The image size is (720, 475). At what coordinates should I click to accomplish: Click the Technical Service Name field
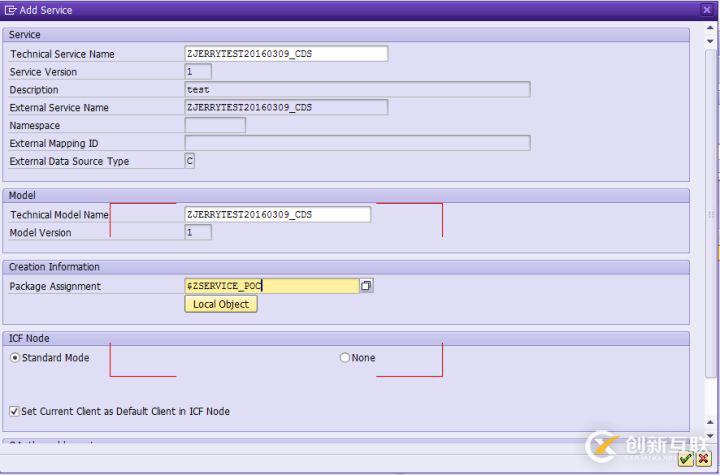pos(286,54)
